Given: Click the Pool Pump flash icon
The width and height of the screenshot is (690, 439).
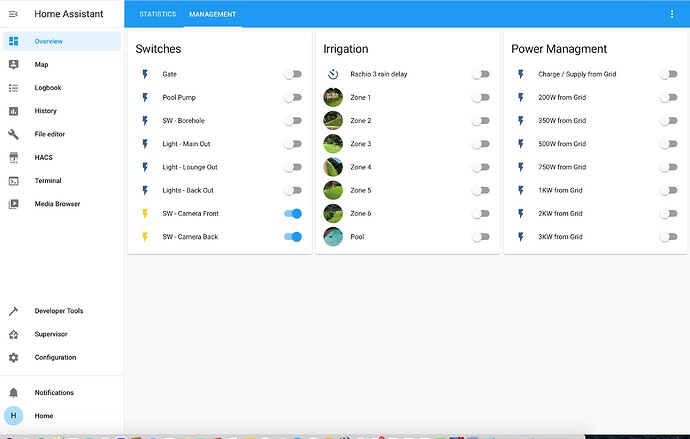Looking at the screenshot, I should pos(145,98).
